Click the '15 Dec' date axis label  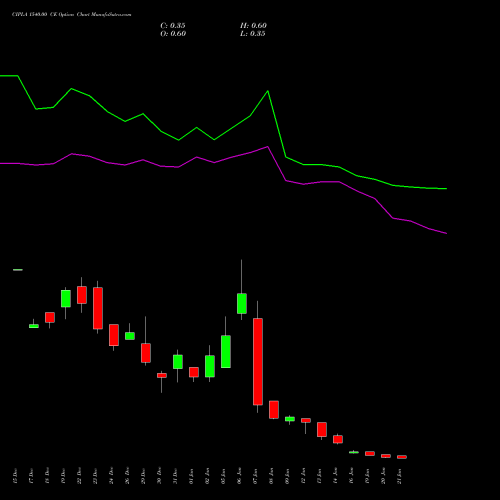pyautogui.click(x=15, y=476)
